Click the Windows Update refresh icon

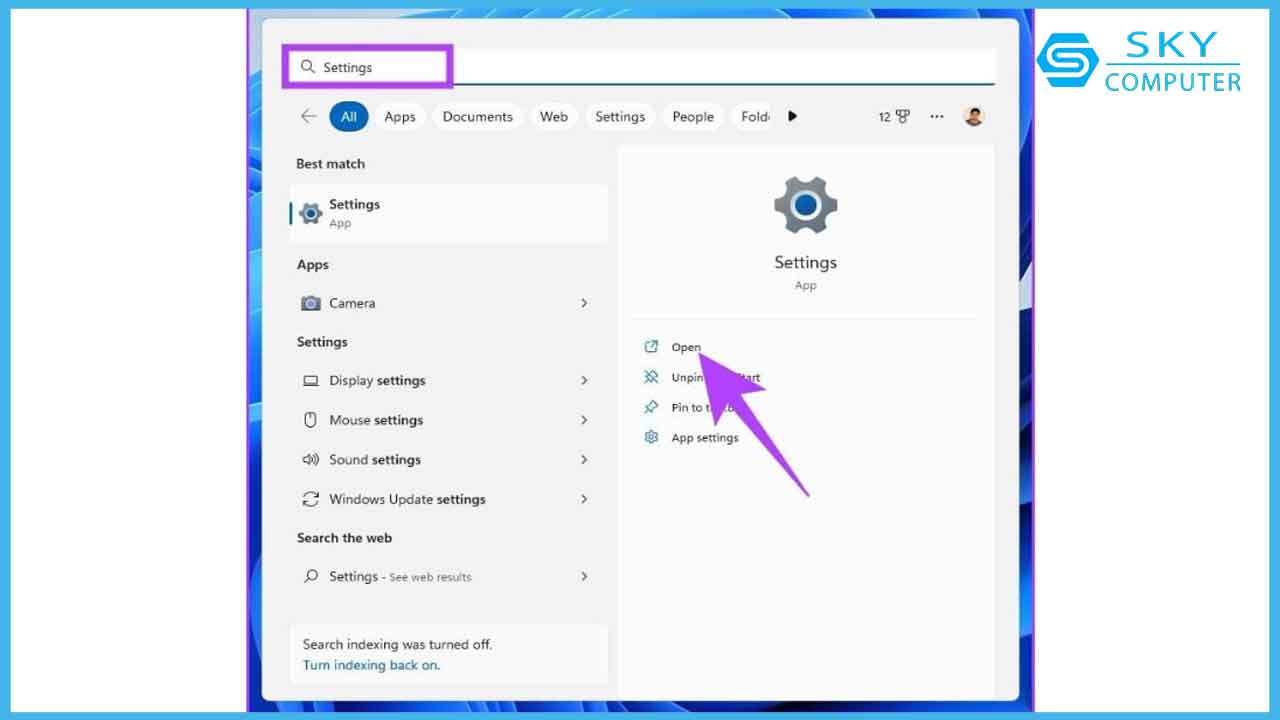click(311, 499)
